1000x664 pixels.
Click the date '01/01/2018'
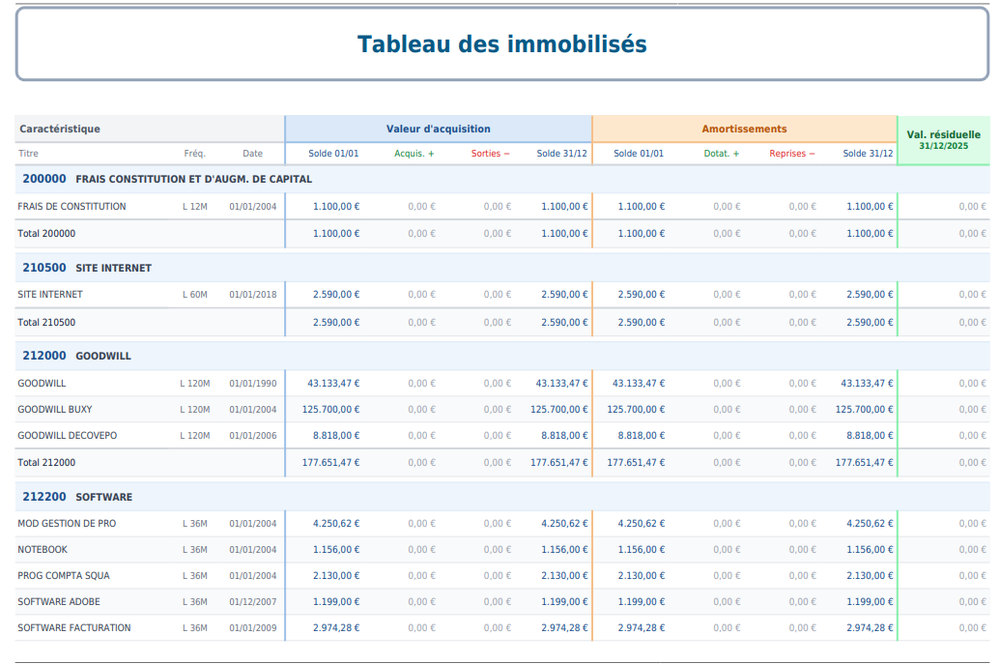click(253, 295)
